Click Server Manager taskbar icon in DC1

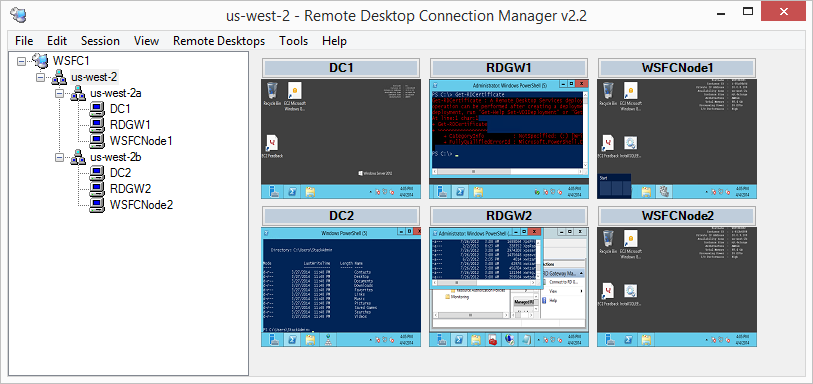coord(275,192)
